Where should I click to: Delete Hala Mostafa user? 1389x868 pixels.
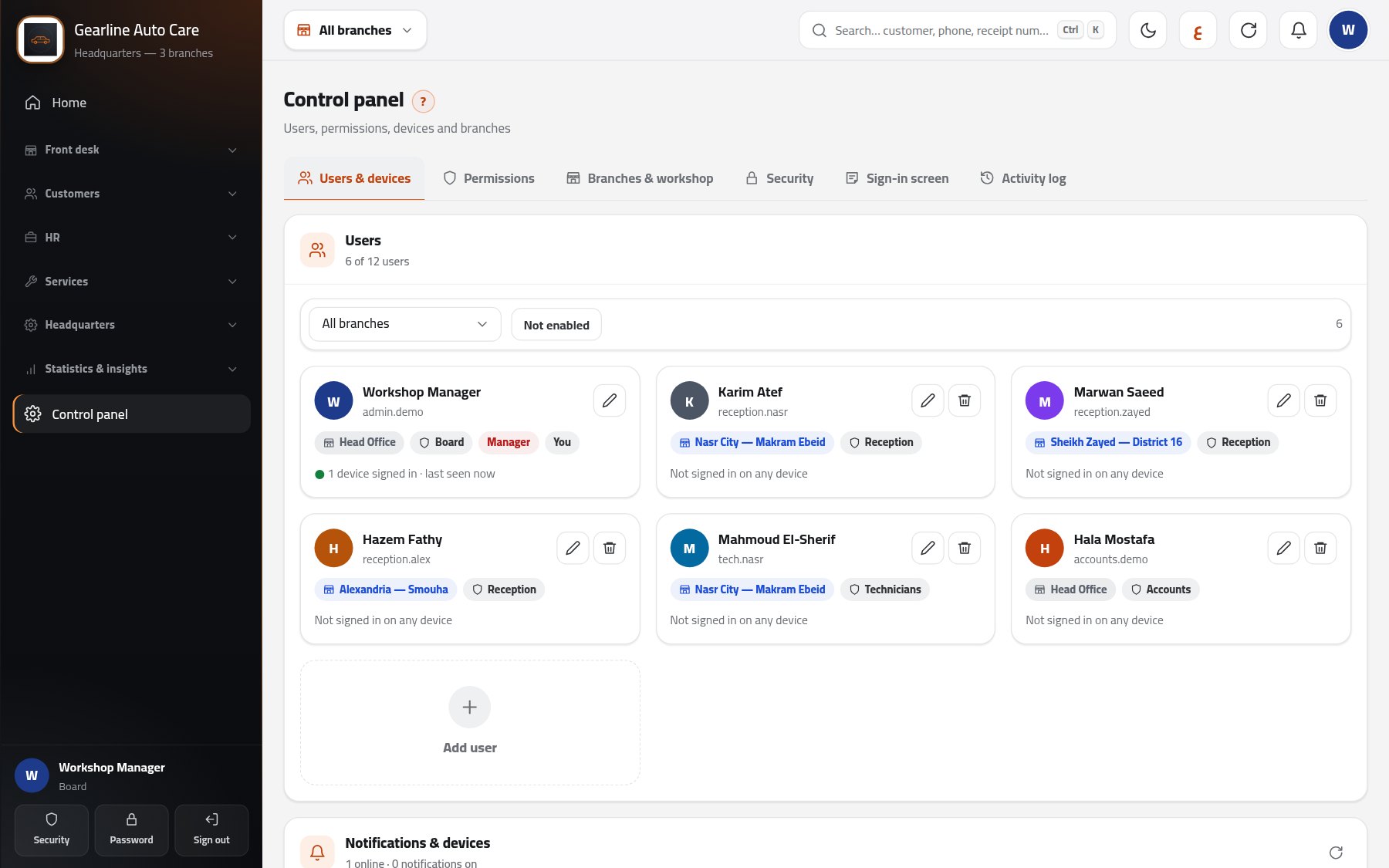[x=1320, y=548]
